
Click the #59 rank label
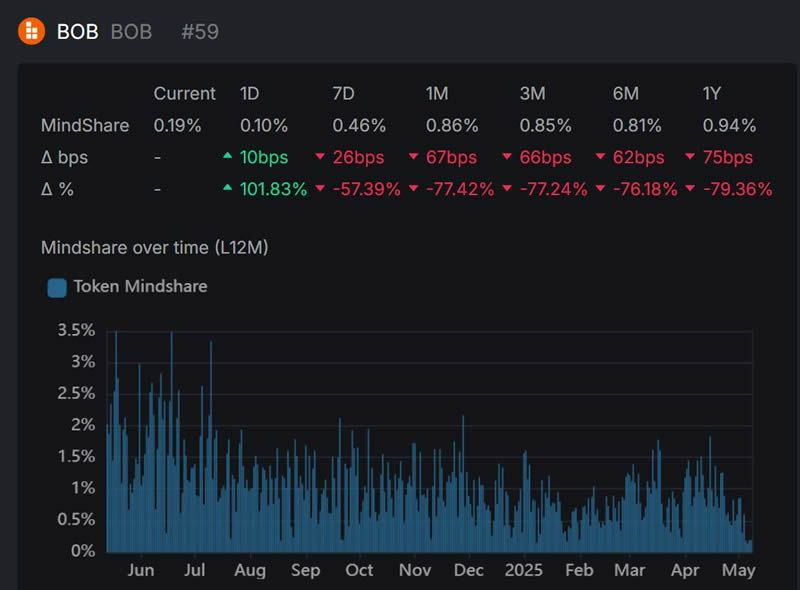pos(199,32)
